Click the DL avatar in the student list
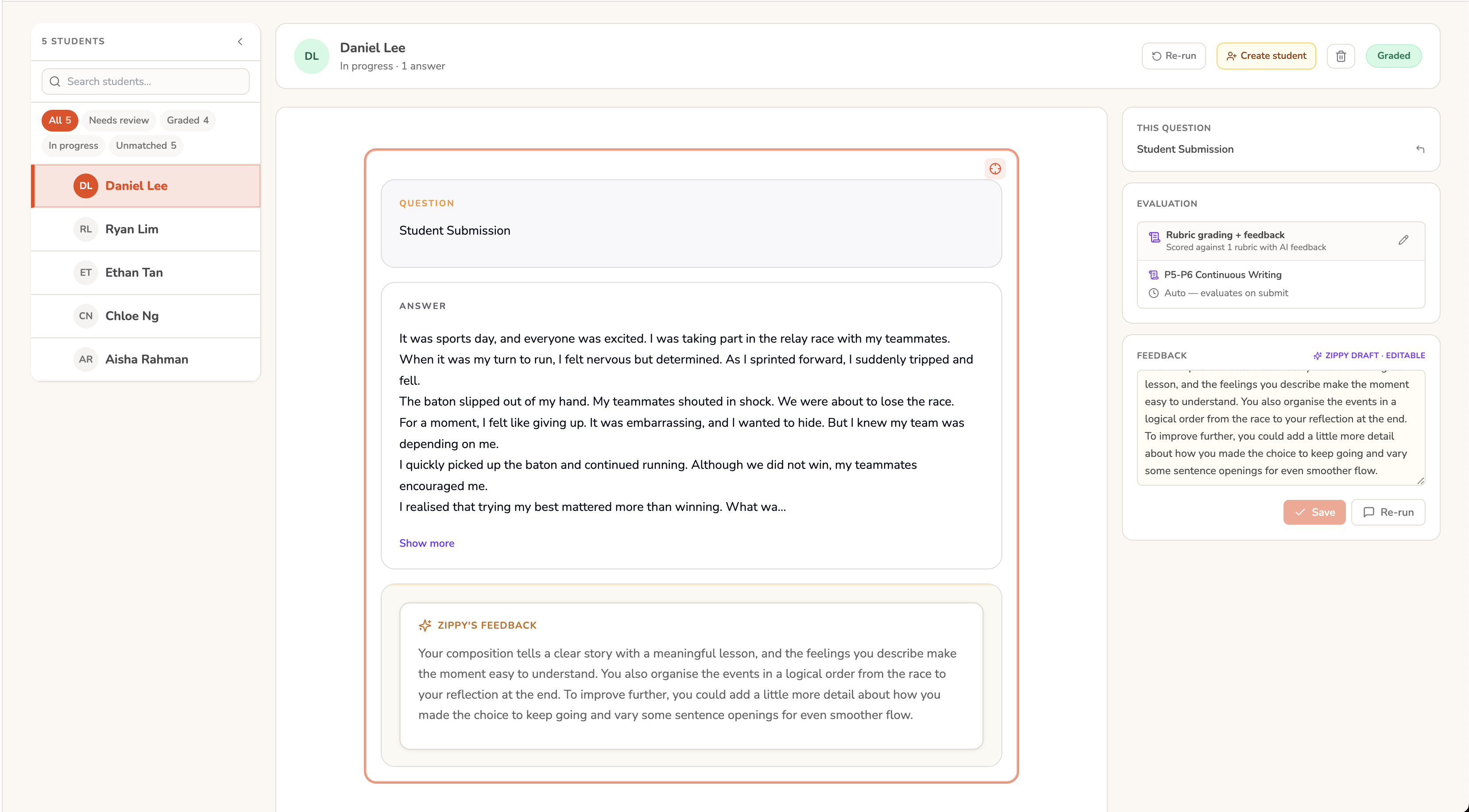 point(85,186)
